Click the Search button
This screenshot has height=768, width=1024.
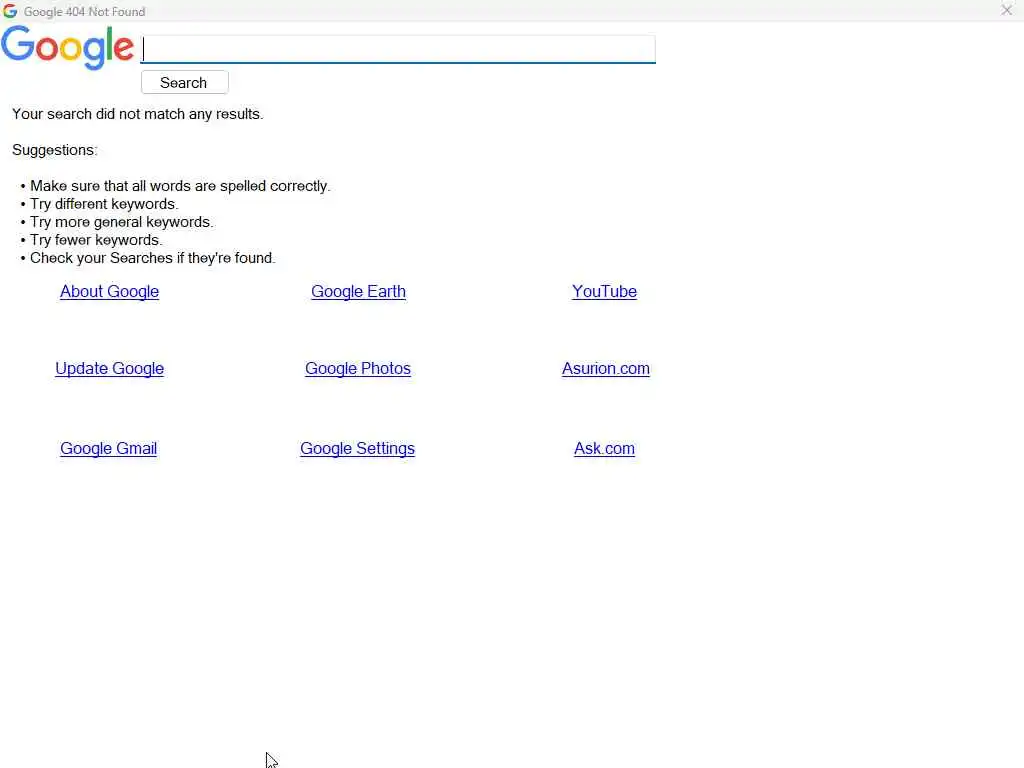[x=185, y=82]
